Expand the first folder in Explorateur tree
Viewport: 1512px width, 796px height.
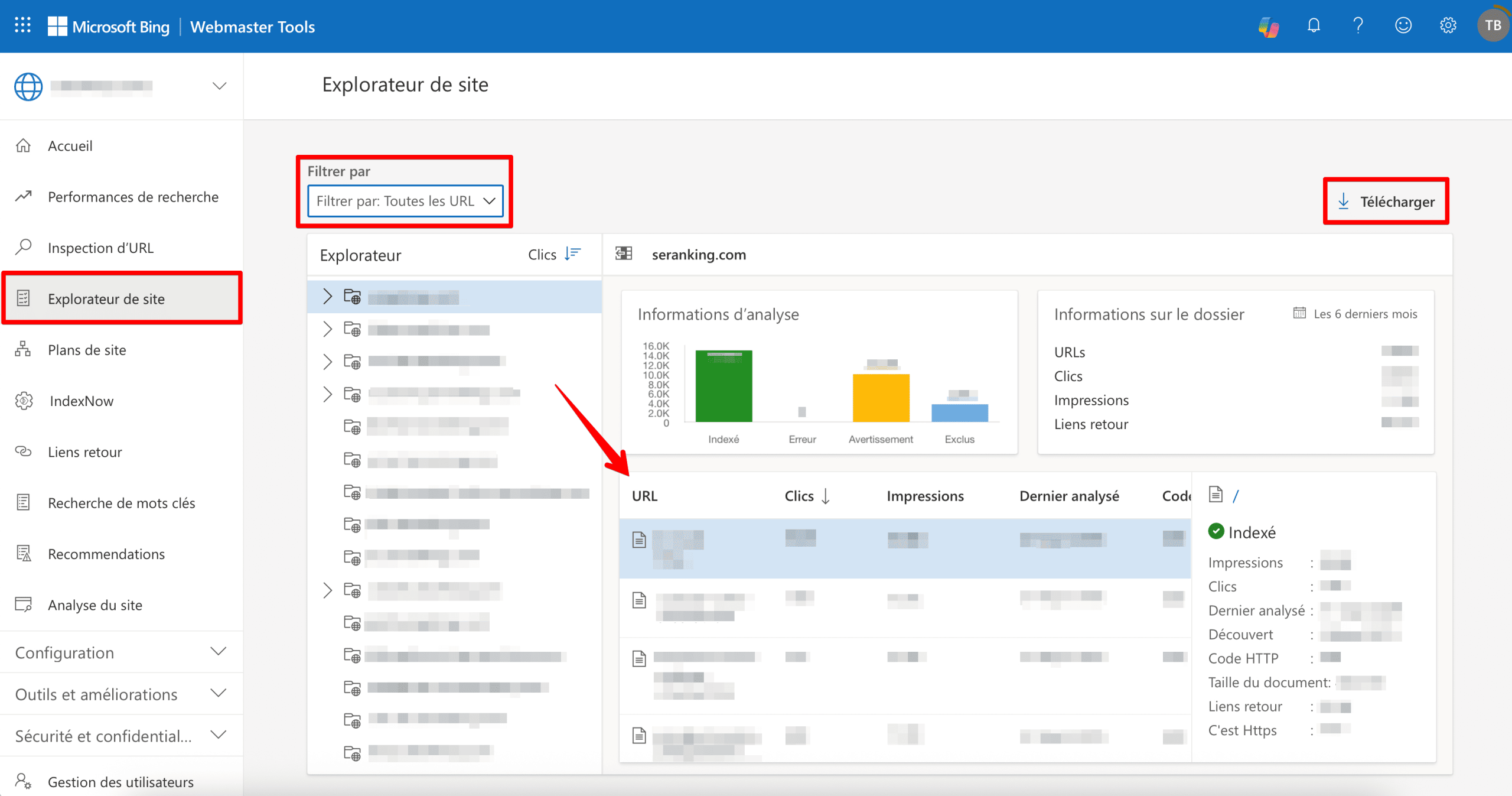tap(328, 297)
